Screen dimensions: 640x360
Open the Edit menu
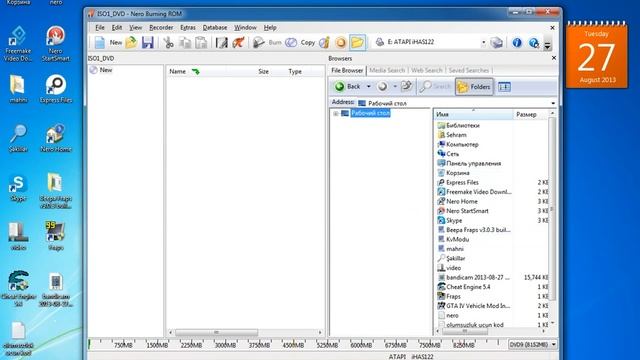click(x=117, y=27)
